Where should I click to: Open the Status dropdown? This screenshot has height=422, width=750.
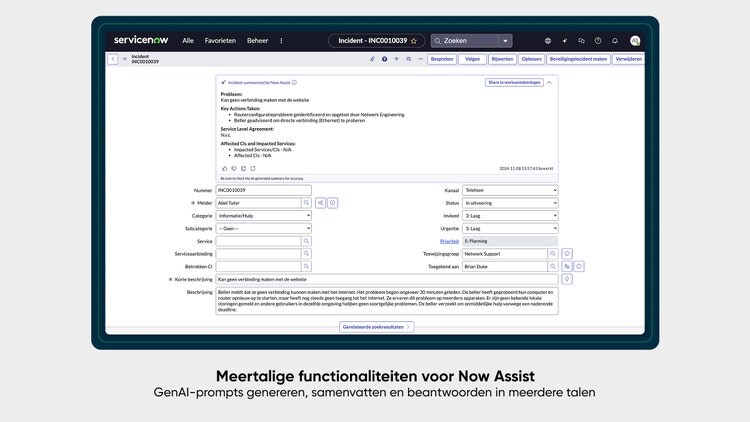click(510, 203)
